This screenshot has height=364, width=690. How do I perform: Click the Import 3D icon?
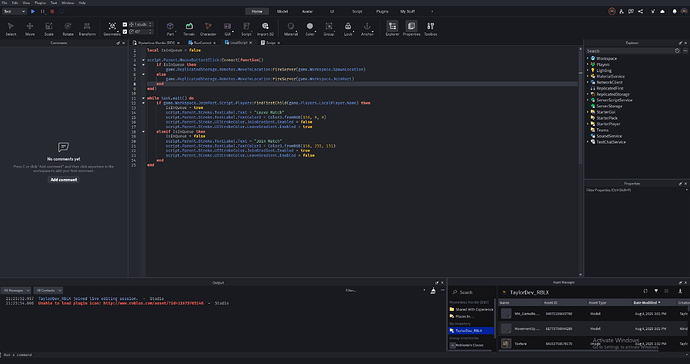265,29
